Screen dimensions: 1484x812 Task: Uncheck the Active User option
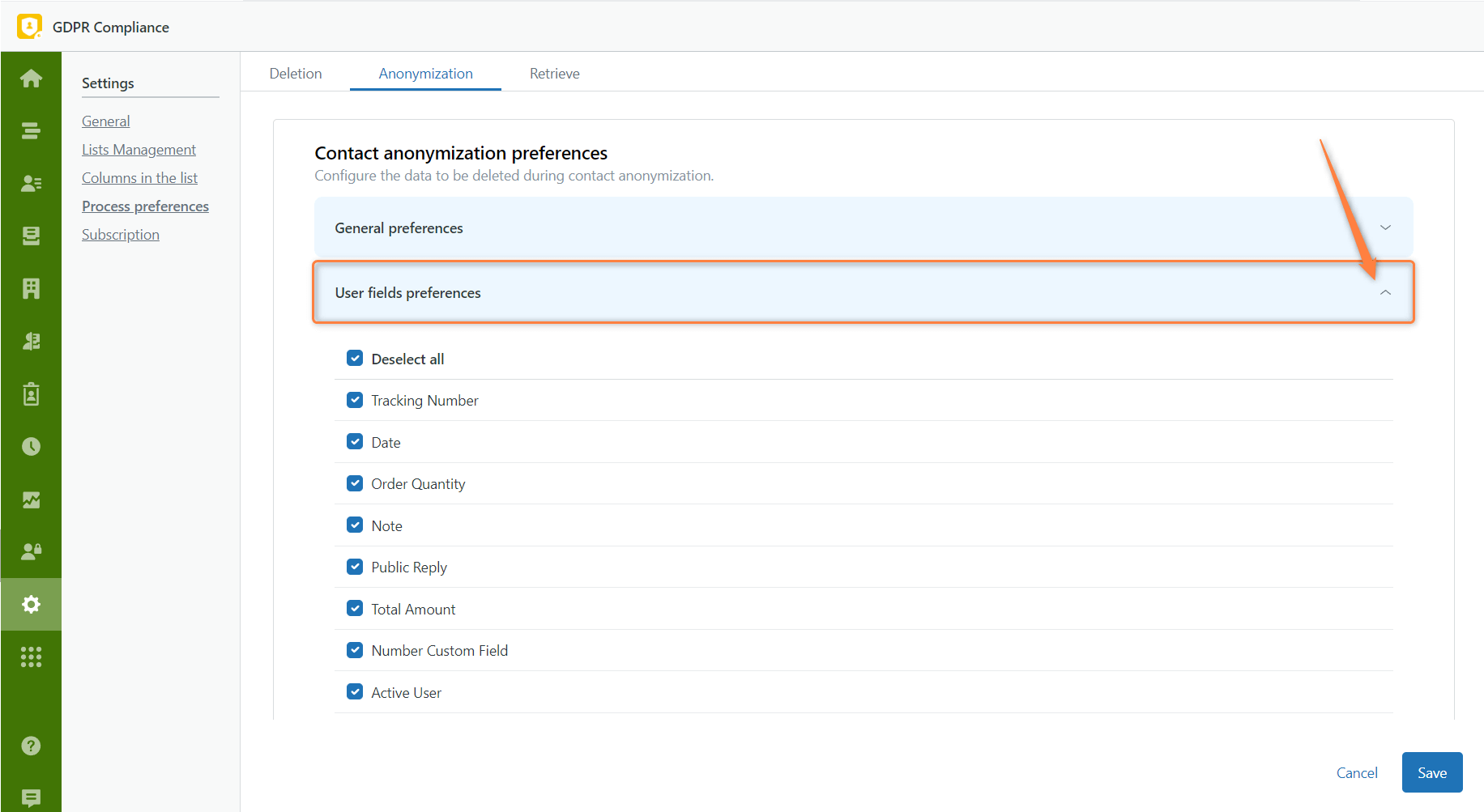[x=355, y=691]
